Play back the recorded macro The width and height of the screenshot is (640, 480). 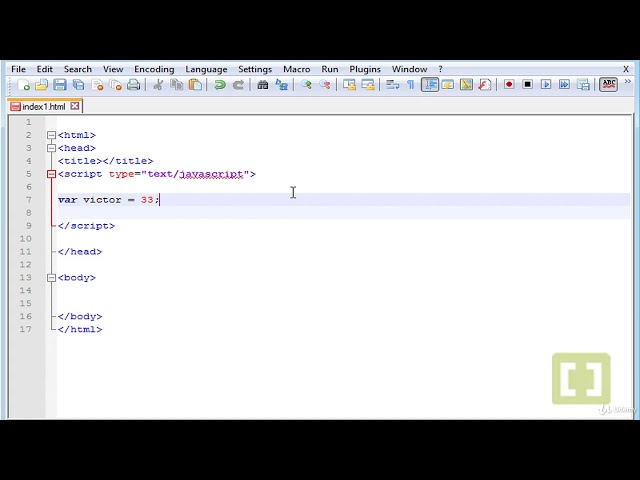pyautogui.click(x=546, y=84)
